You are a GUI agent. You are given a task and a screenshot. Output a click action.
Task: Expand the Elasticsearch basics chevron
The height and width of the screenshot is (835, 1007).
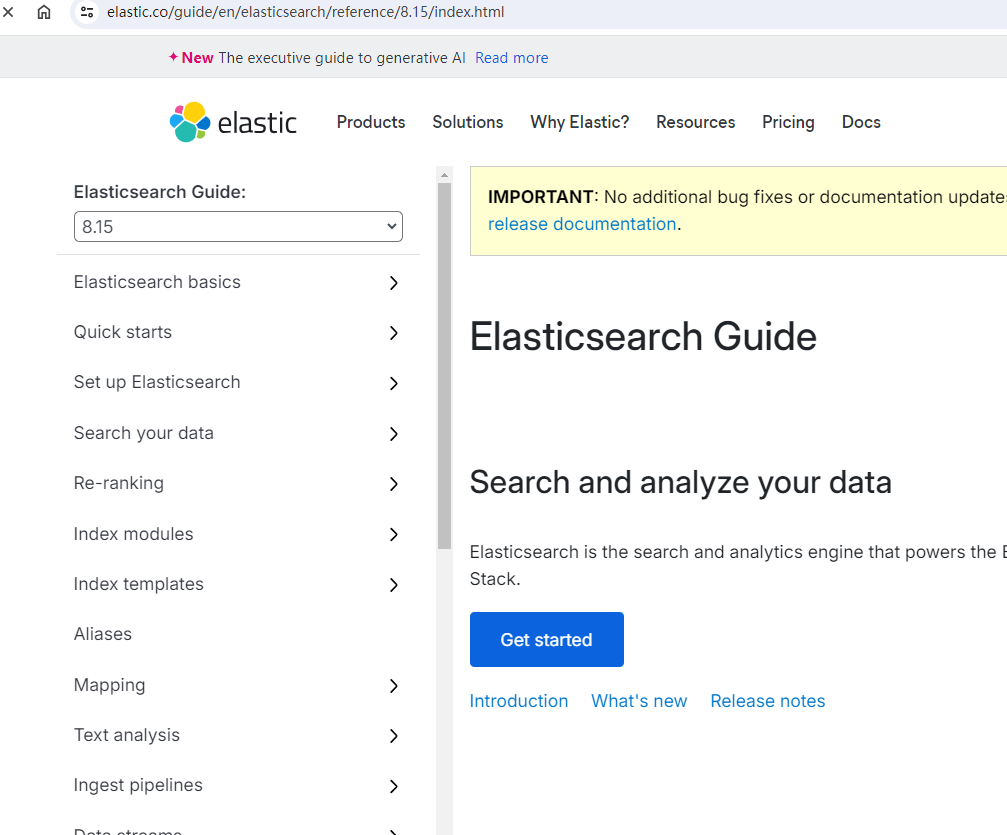click(394, 283)
